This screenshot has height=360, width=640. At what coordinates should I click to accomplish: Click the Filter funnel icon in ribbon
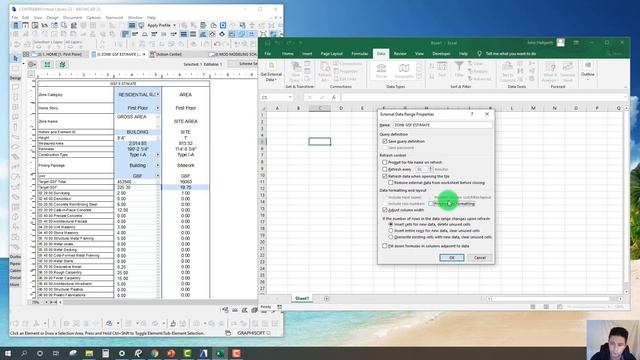tap(459, 68)
